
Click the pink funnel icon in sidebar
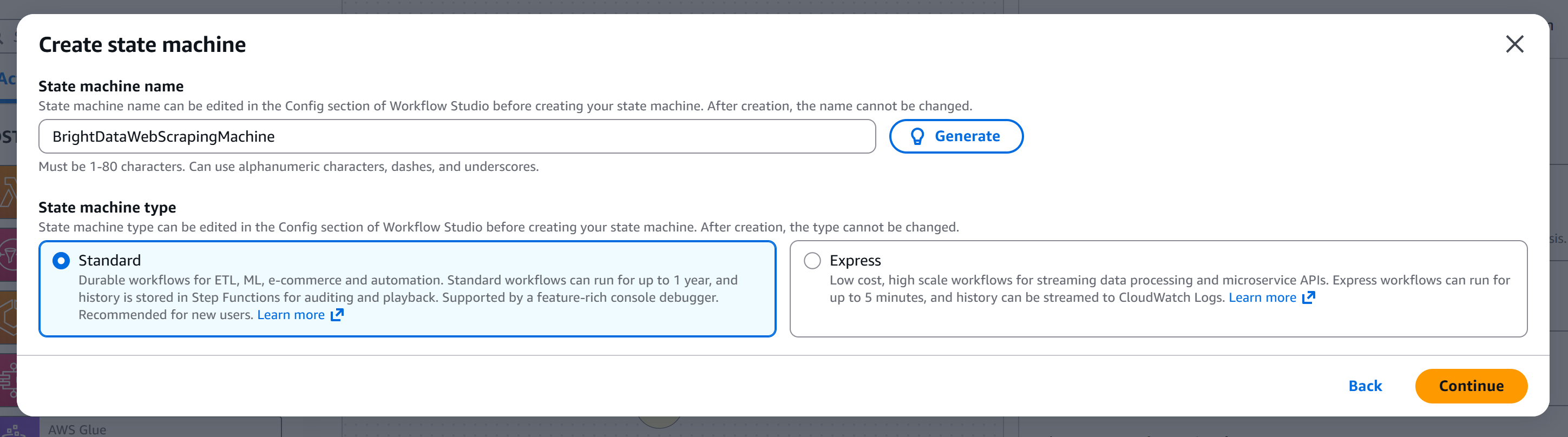[x=8, y=254]
